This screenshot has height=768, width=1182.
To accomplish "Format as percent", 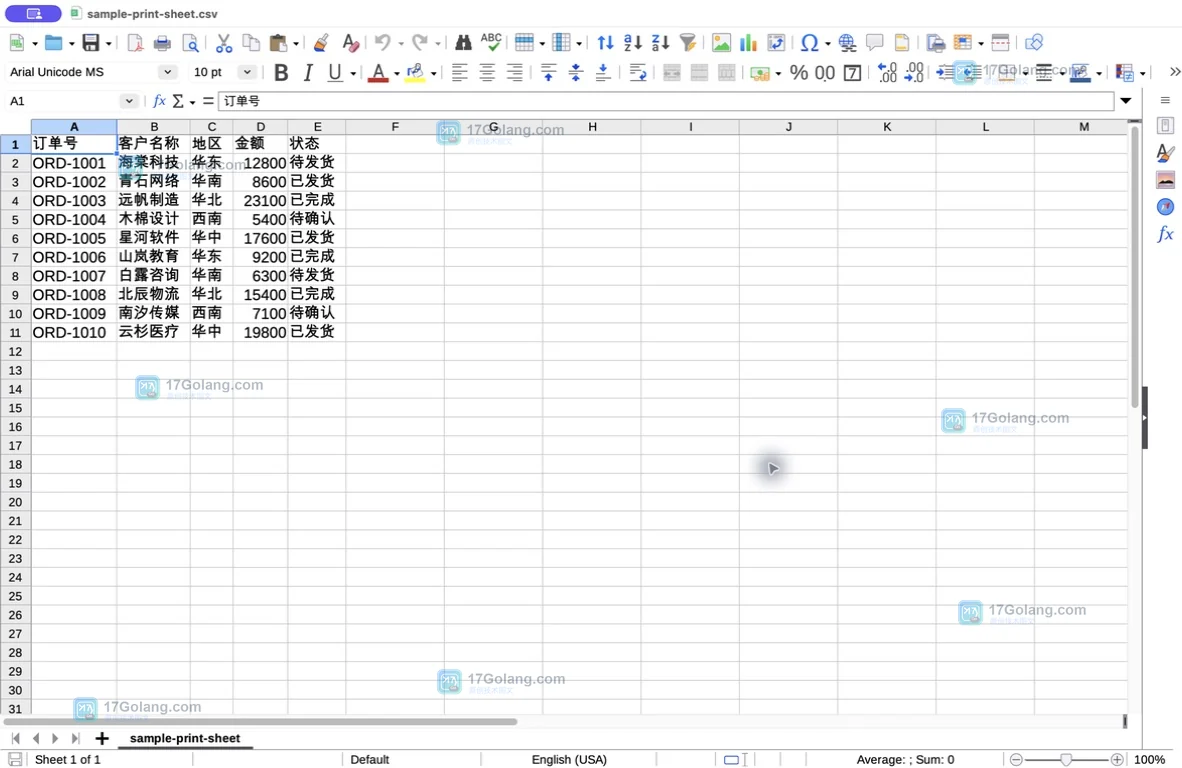I will point(799,72).
